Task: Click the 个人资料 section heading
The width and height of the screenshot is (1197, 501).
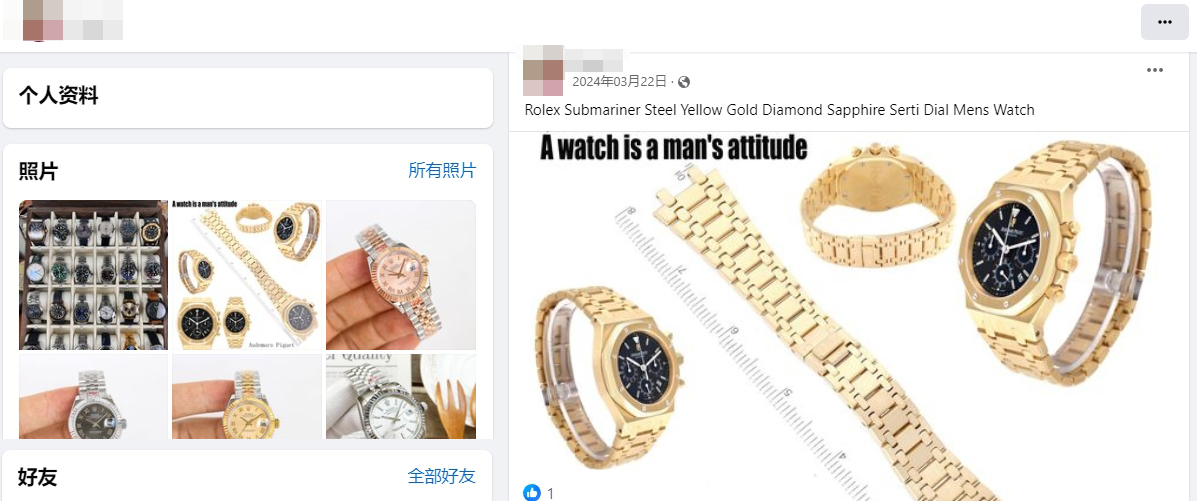Action: 58,96
